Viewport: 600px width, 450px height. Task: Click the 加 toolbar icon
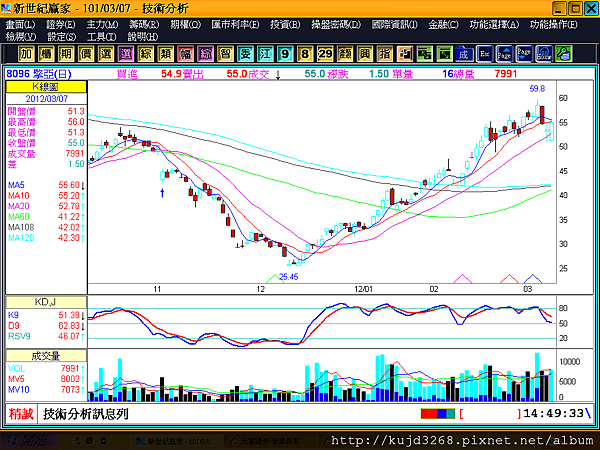pos(26,54)
